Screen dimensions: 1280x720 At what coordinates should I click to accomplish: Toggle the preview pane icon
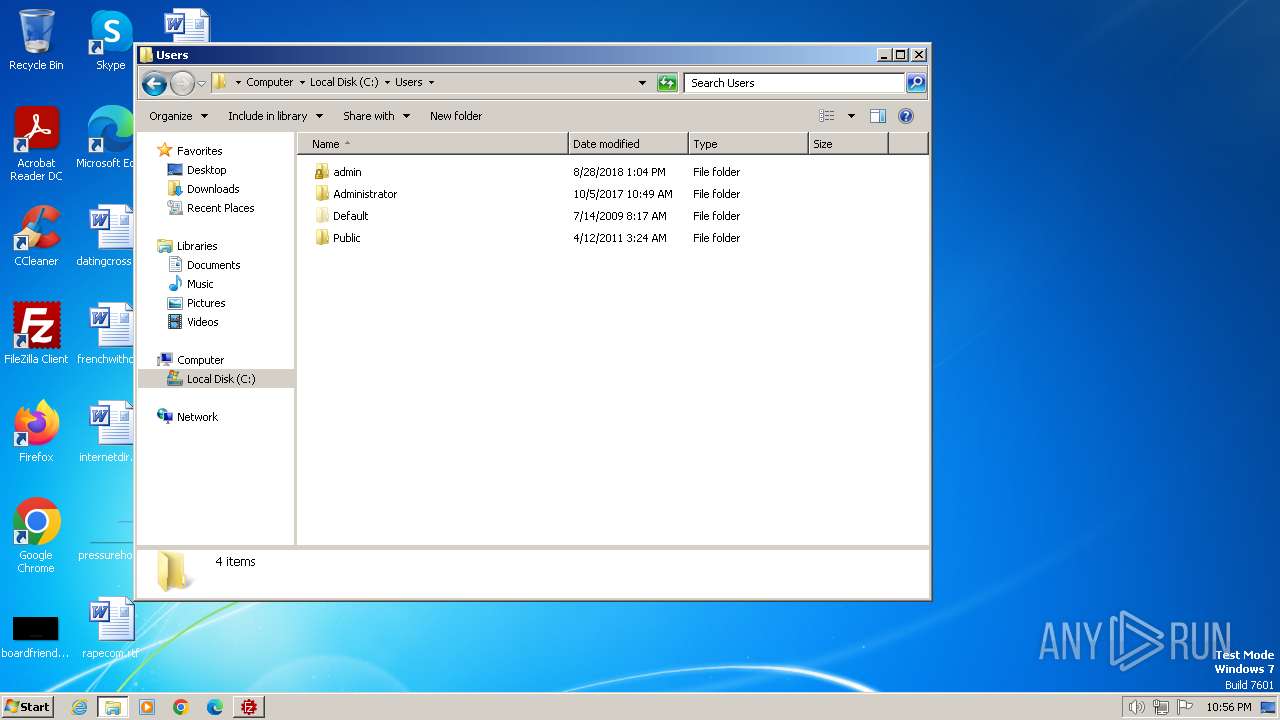[x=877, y=116]
